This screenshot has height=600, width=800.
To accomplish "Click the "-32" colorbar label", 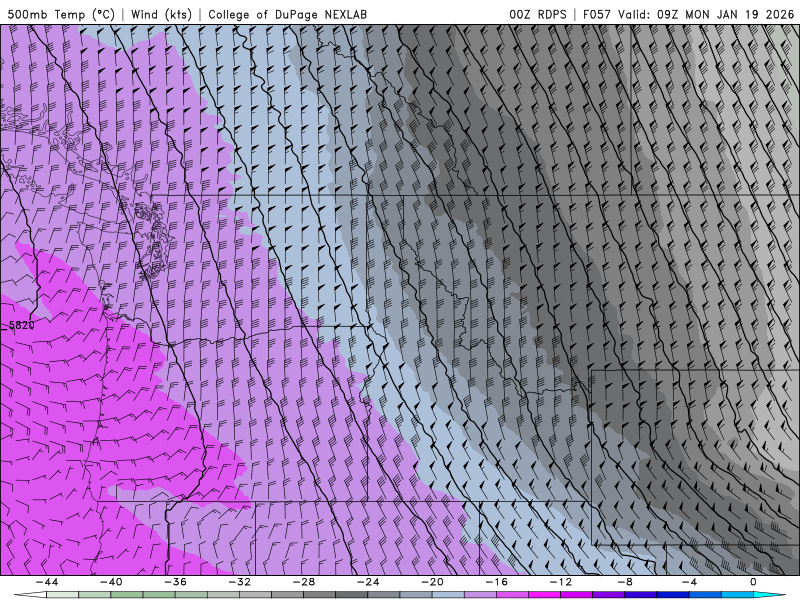I will [x=239, y=582].
